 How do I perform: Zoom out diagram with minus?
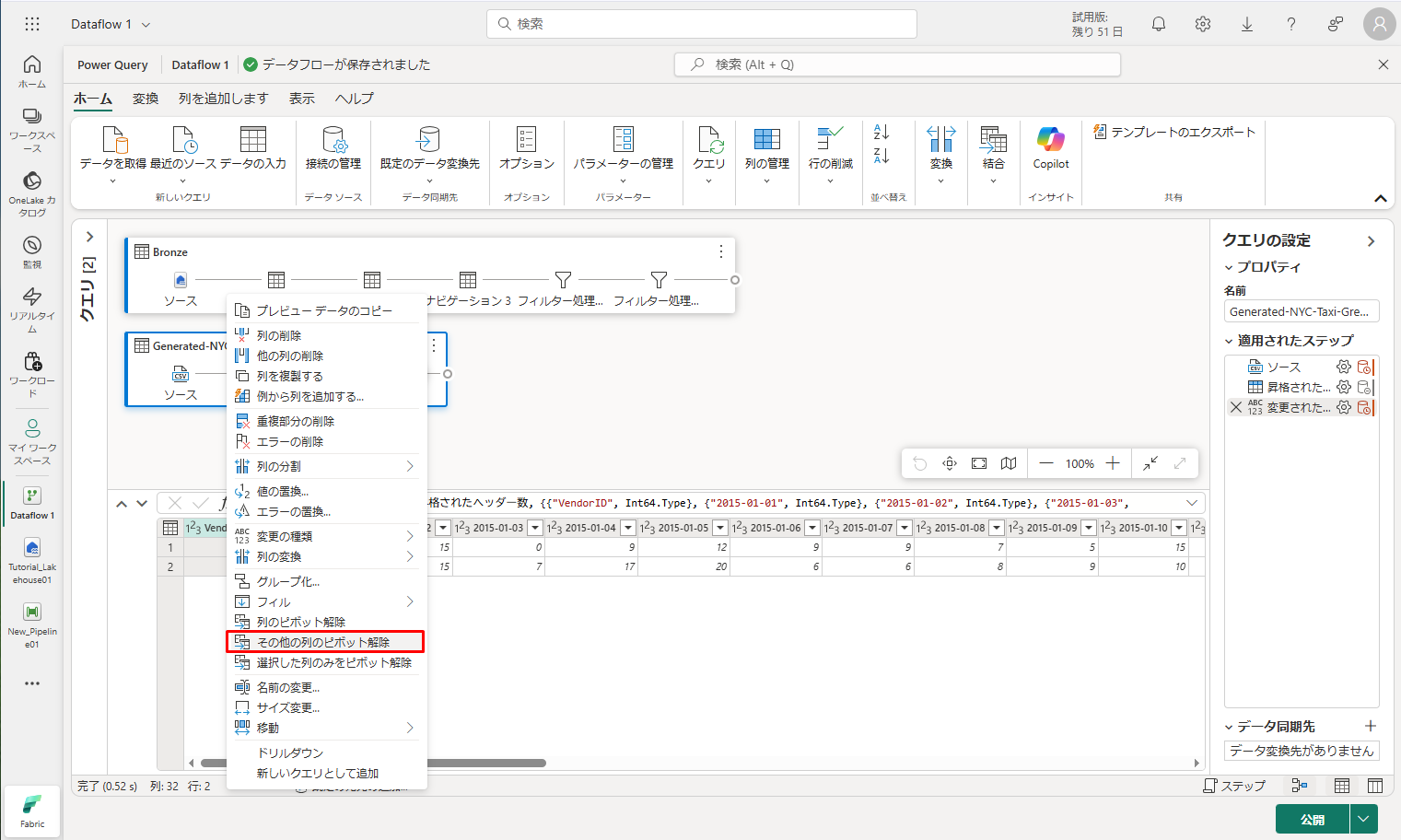(x=1046, y=463)
